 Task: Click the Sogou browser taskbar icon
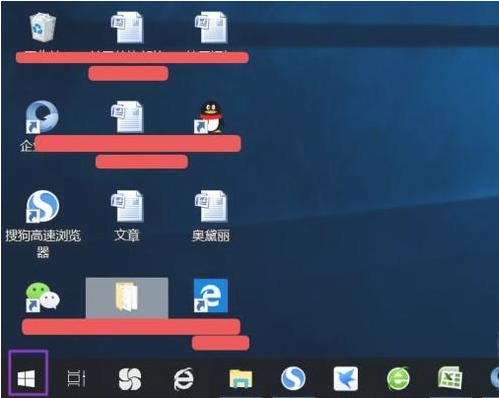click(293, 378)
